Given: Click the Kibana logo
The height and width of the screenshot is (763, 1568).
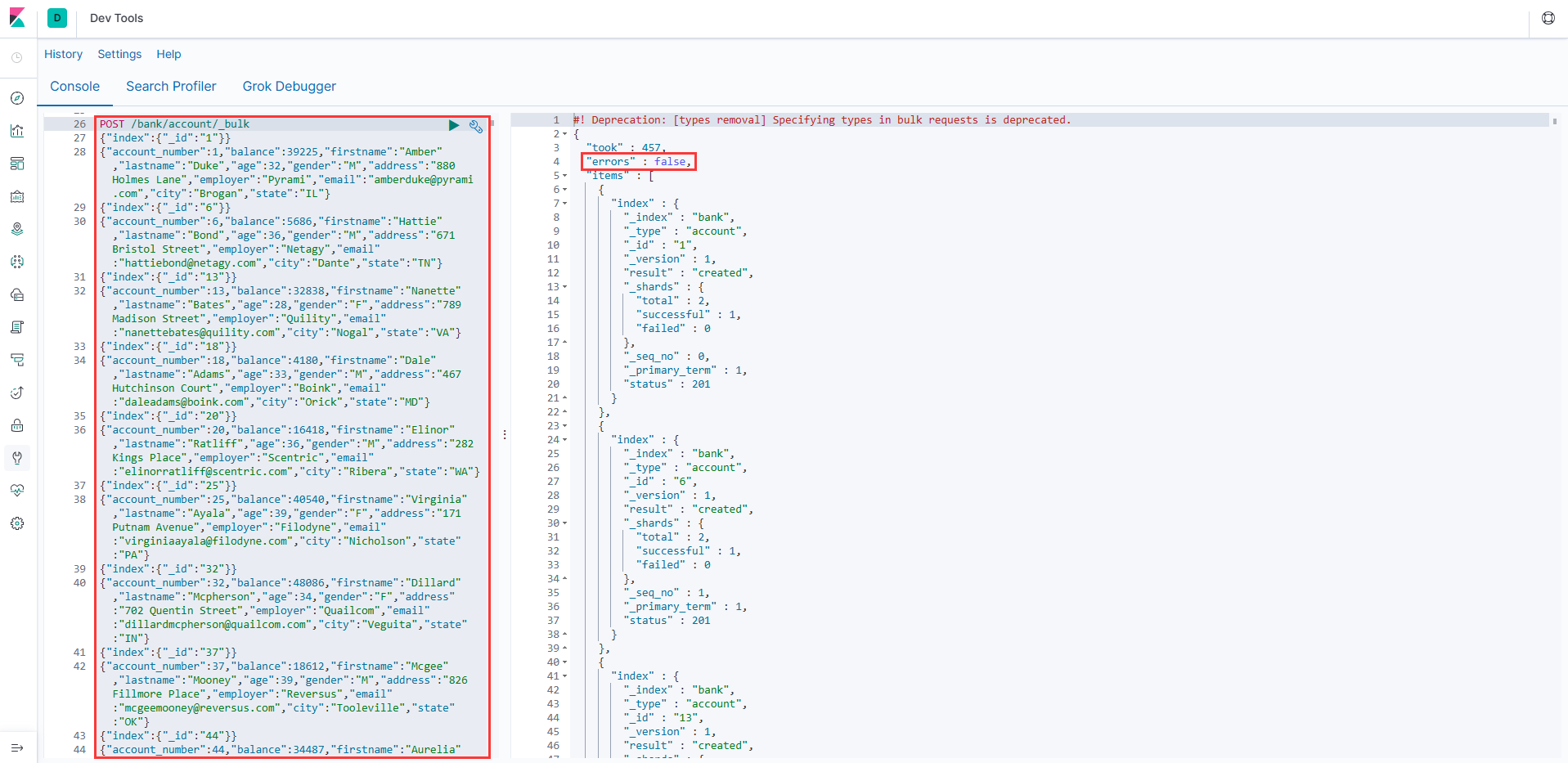Looking at the screenshot, I should pos(17,18).
